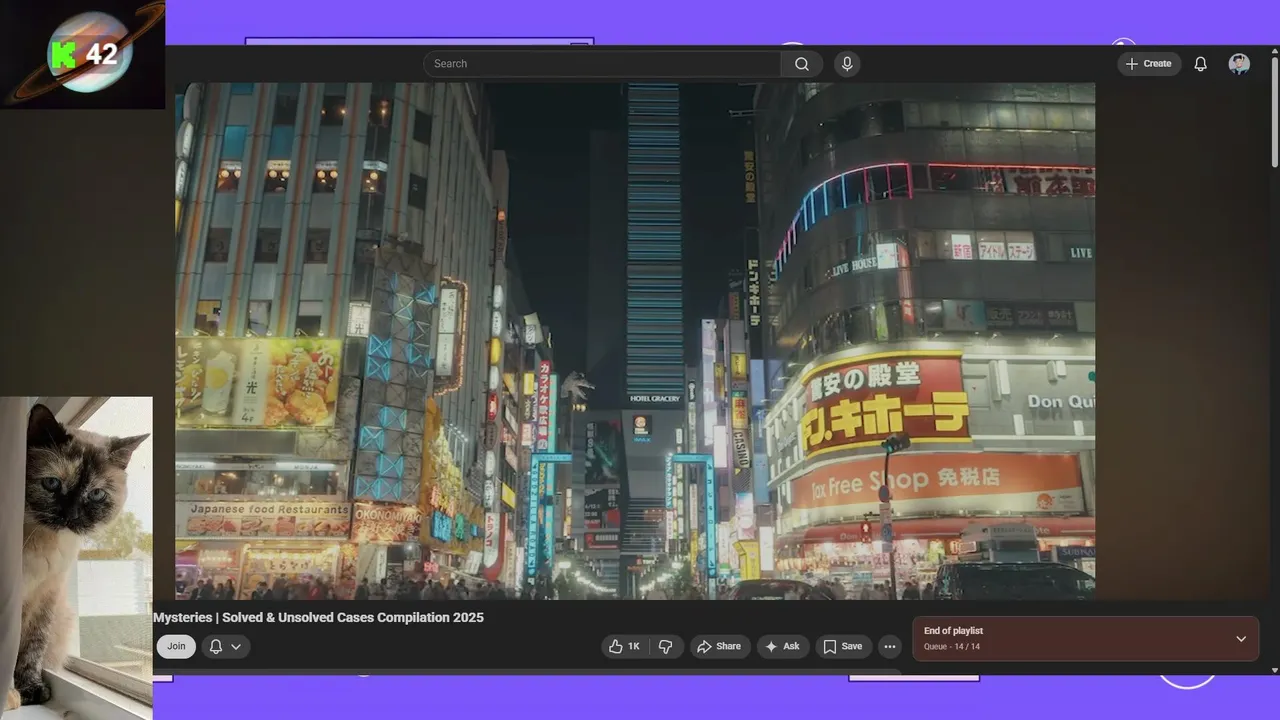Open the user account avatar menu
1280x720 pixels.
[1239, 64]
